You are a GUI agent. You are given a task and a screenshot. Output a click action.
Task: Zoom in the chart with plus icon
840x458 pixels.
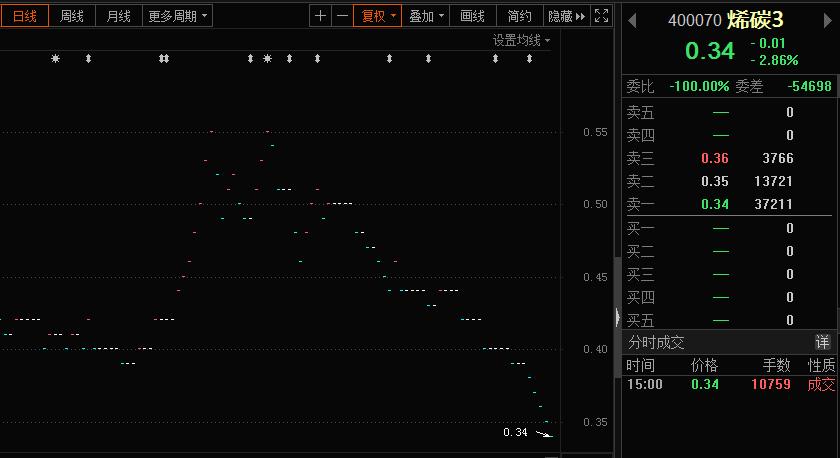click(320, 16)
